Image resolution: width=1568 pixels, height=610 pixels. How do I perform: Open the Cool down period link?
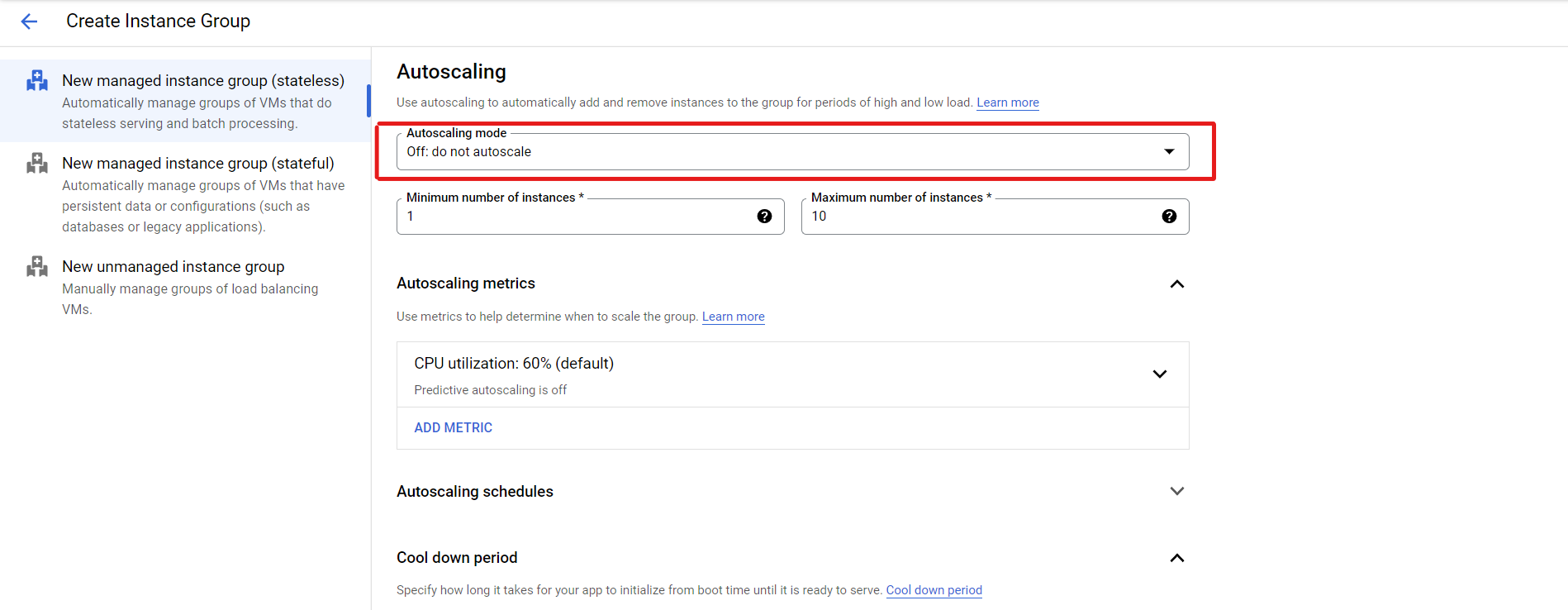(x=934, y=590)
